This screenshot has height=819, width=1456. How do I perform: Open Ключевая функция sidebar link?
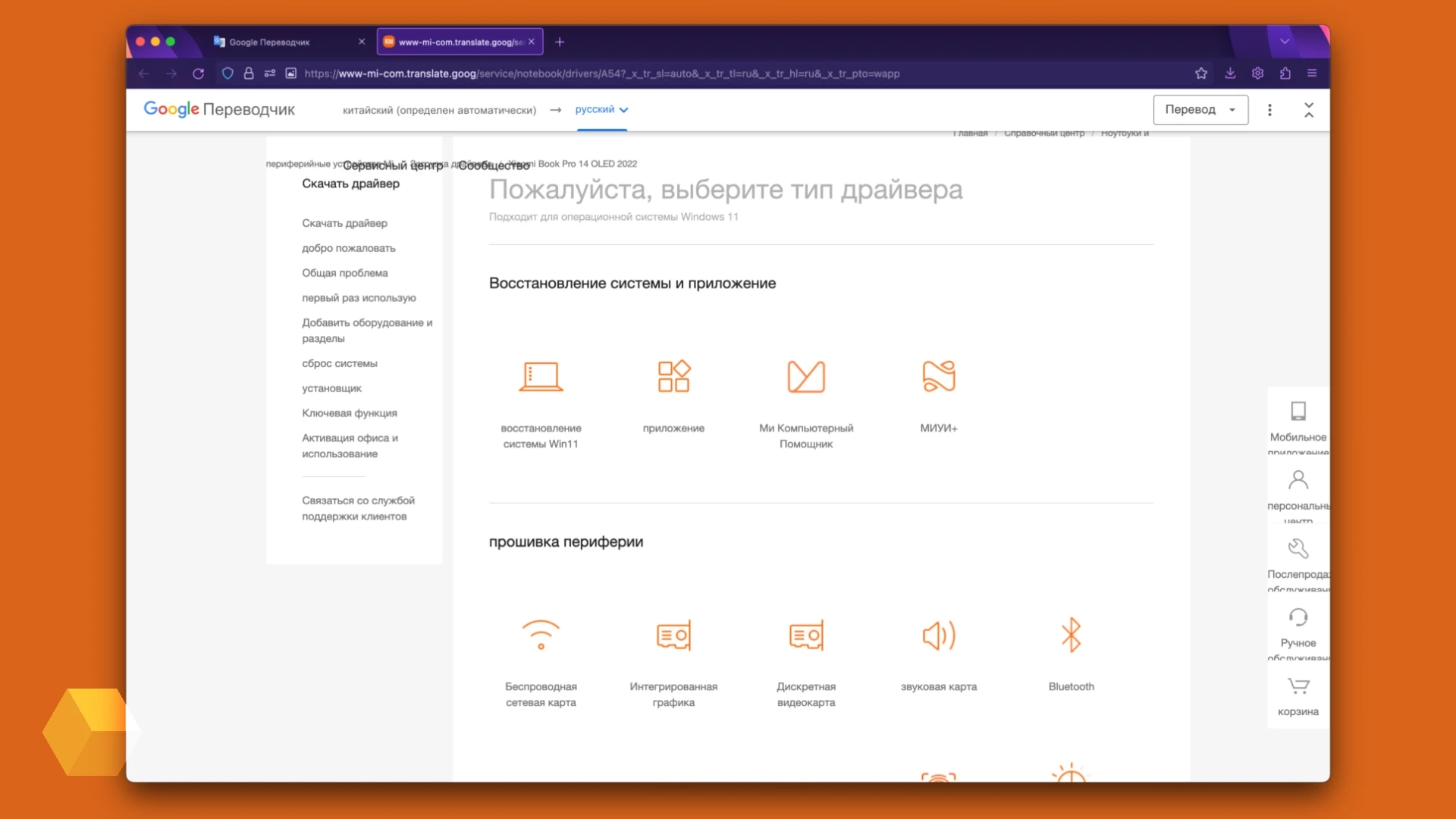pos(350,413)
